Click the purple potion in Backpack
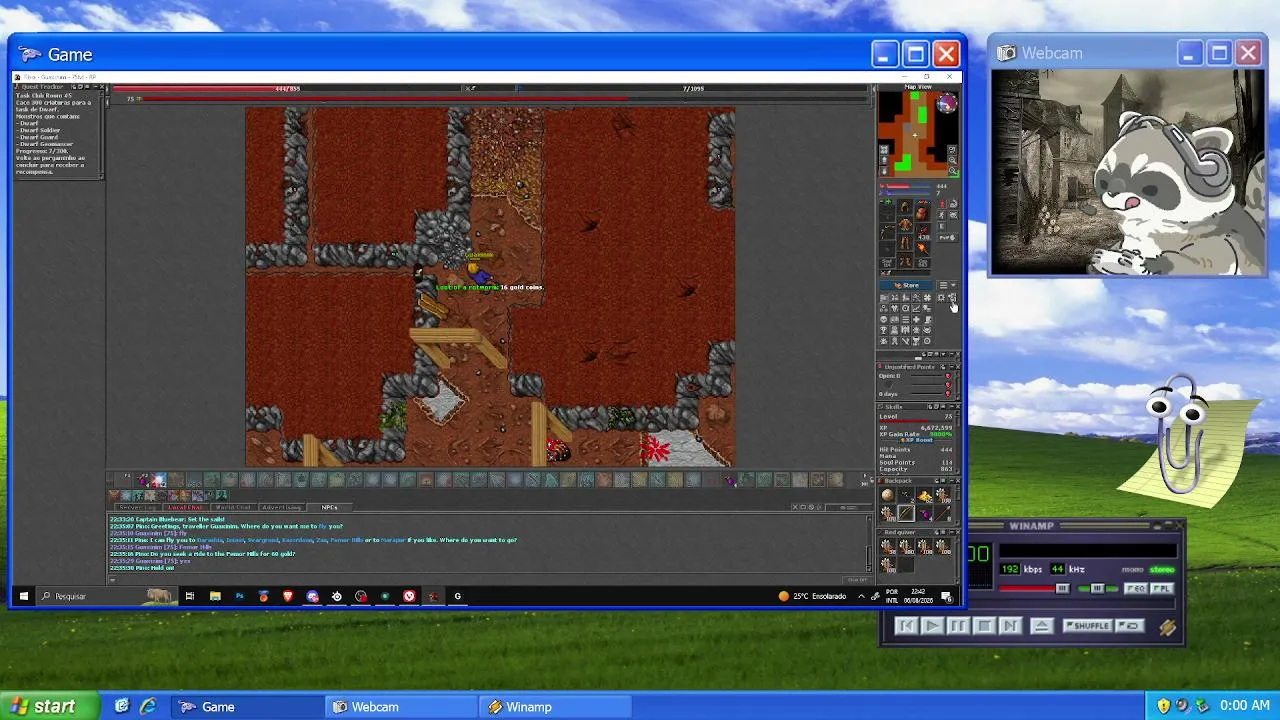This screenshot has height=720, width=1280. tap(926, 513)
